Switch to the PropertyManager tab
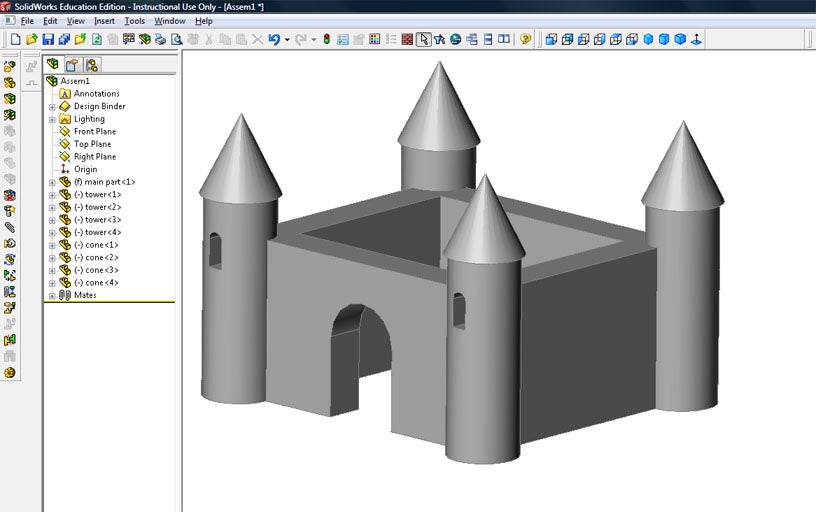This screenshot has height=512, width=816. point(72,65)
